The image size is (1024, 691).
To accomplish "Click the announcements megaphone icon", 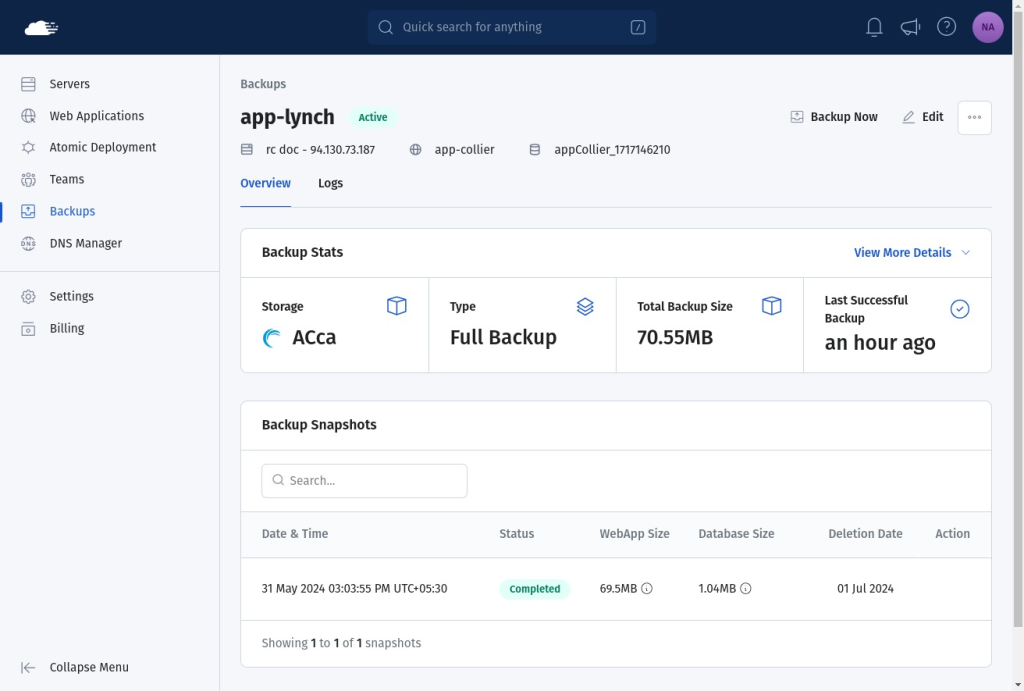I will 910,27.
